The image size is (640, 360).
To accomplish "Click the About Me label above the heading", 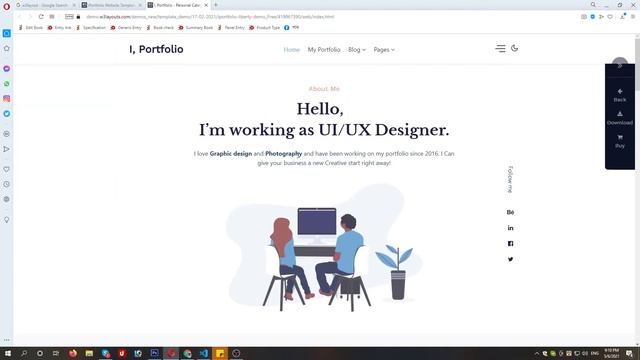I will click(x=324, y=89).
